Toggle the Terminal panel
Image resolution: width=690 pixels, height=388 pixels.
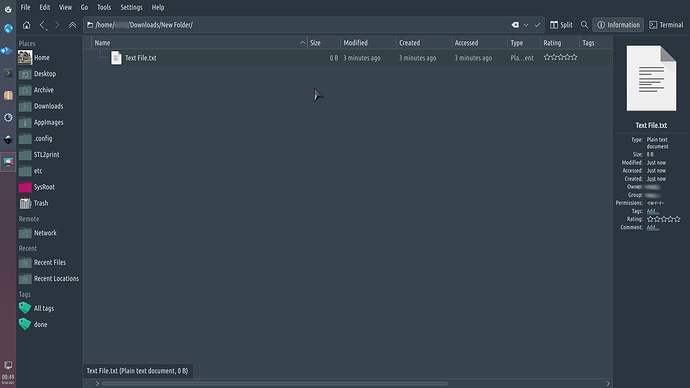coord(666,25)
